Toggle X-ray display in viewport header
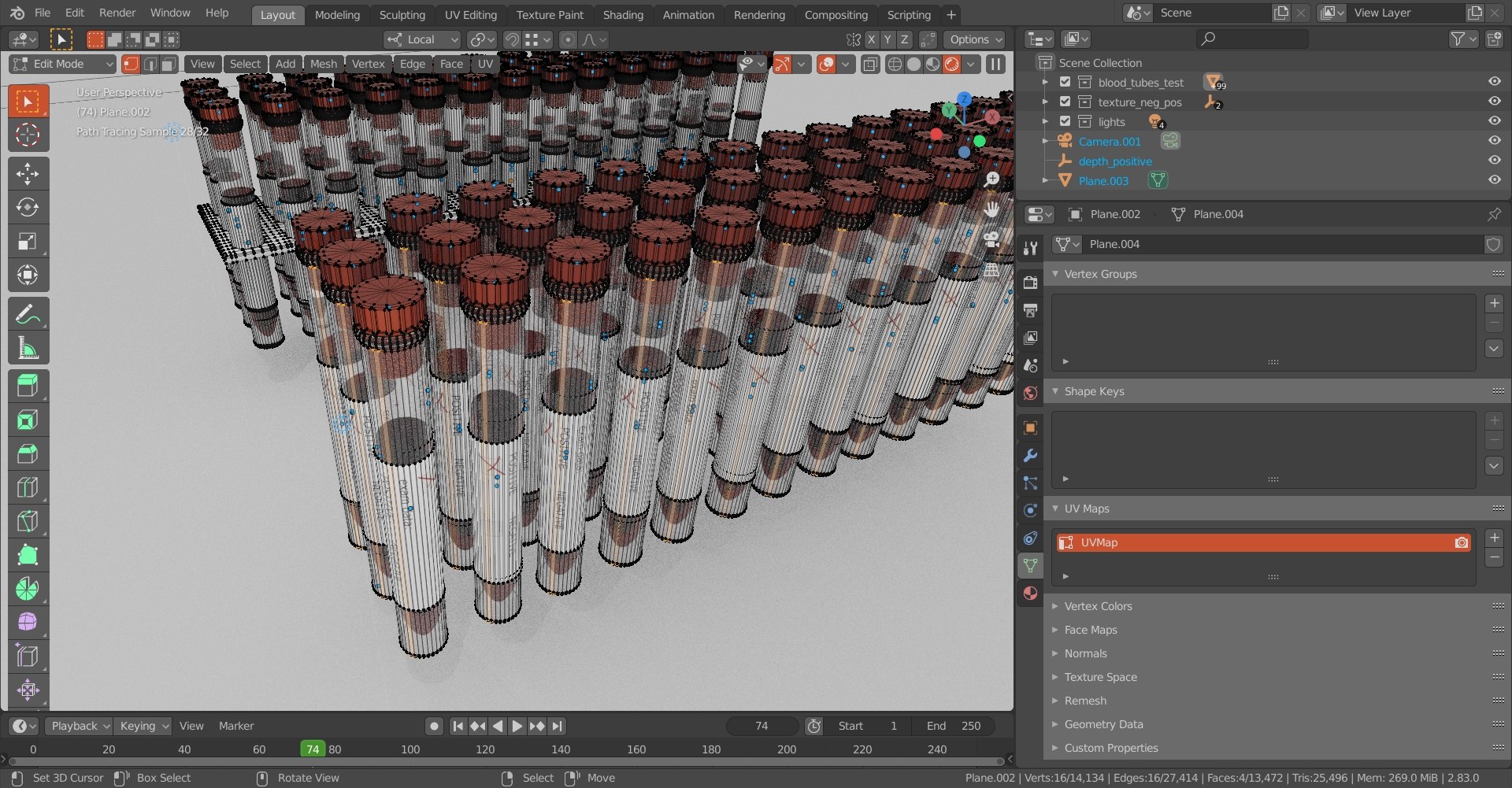1512x788 pixels. point(870,64)
